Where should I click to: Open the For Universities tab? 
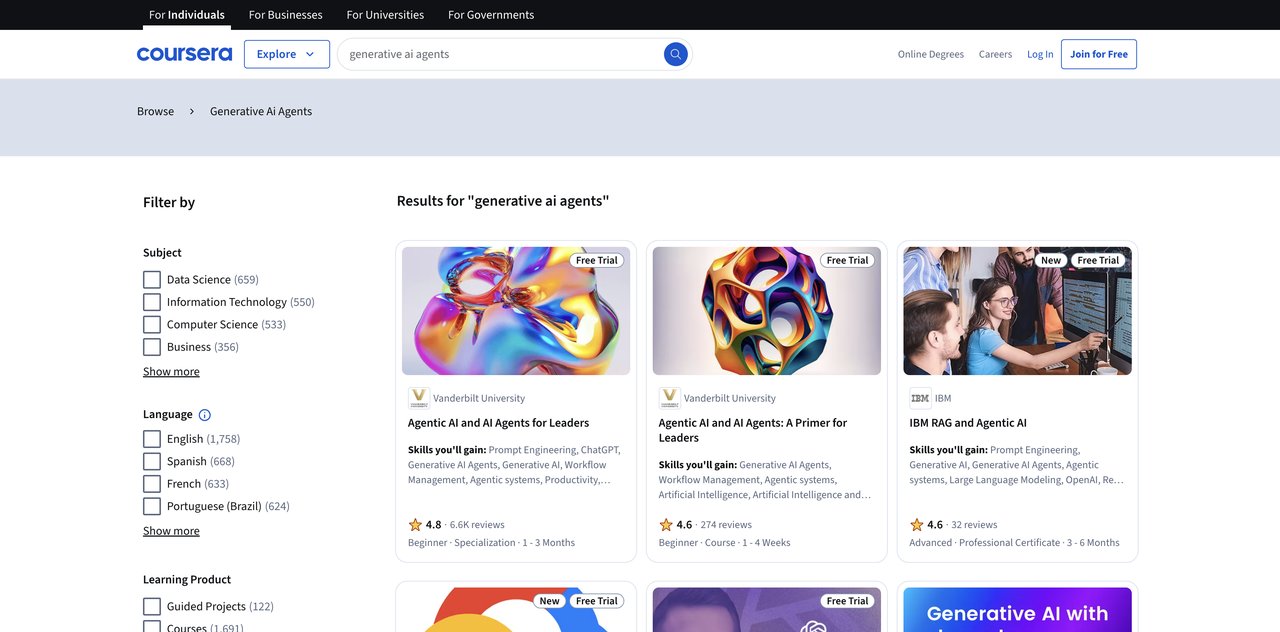(x=385, y=15)
